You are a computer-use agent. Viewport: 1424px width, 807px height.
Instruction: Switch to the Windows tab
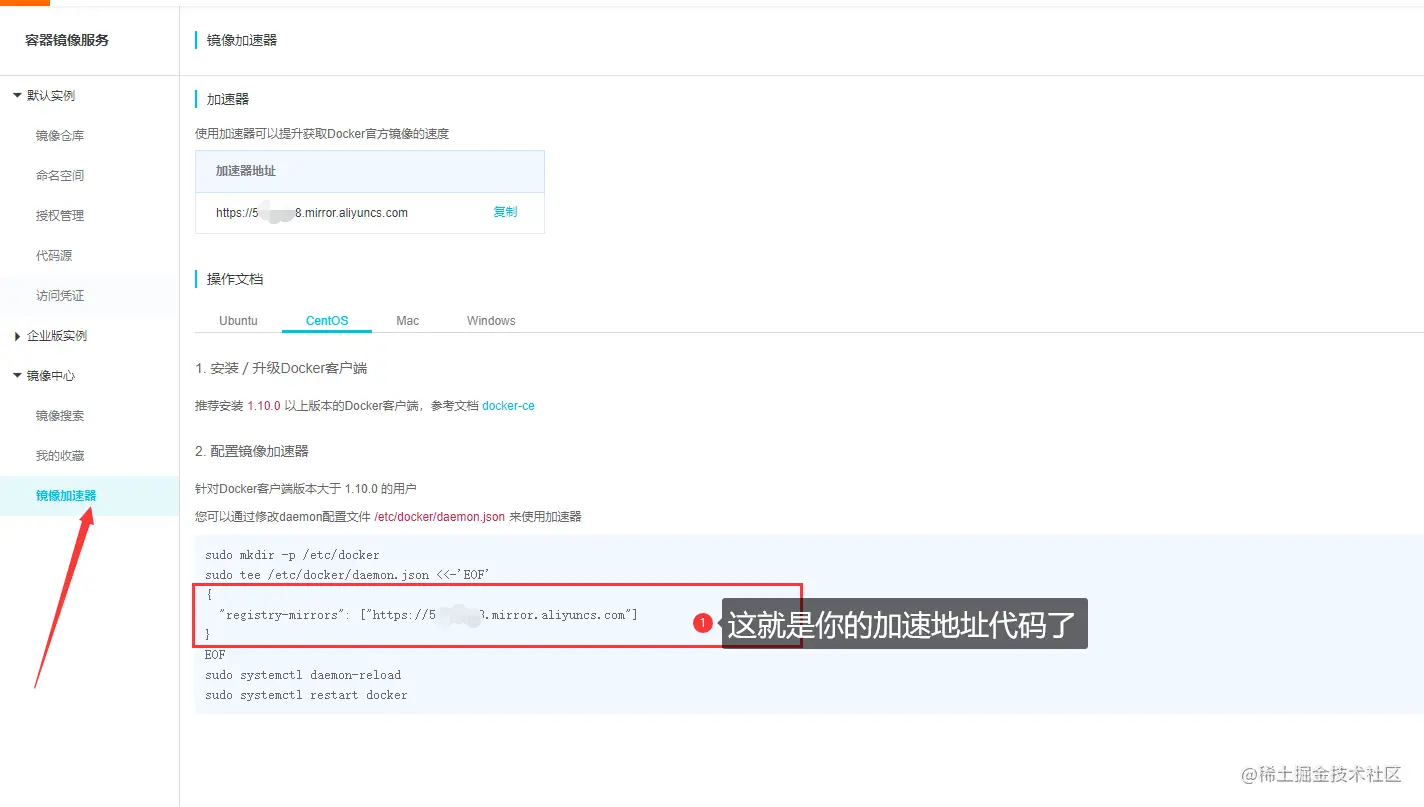(491, 321)
